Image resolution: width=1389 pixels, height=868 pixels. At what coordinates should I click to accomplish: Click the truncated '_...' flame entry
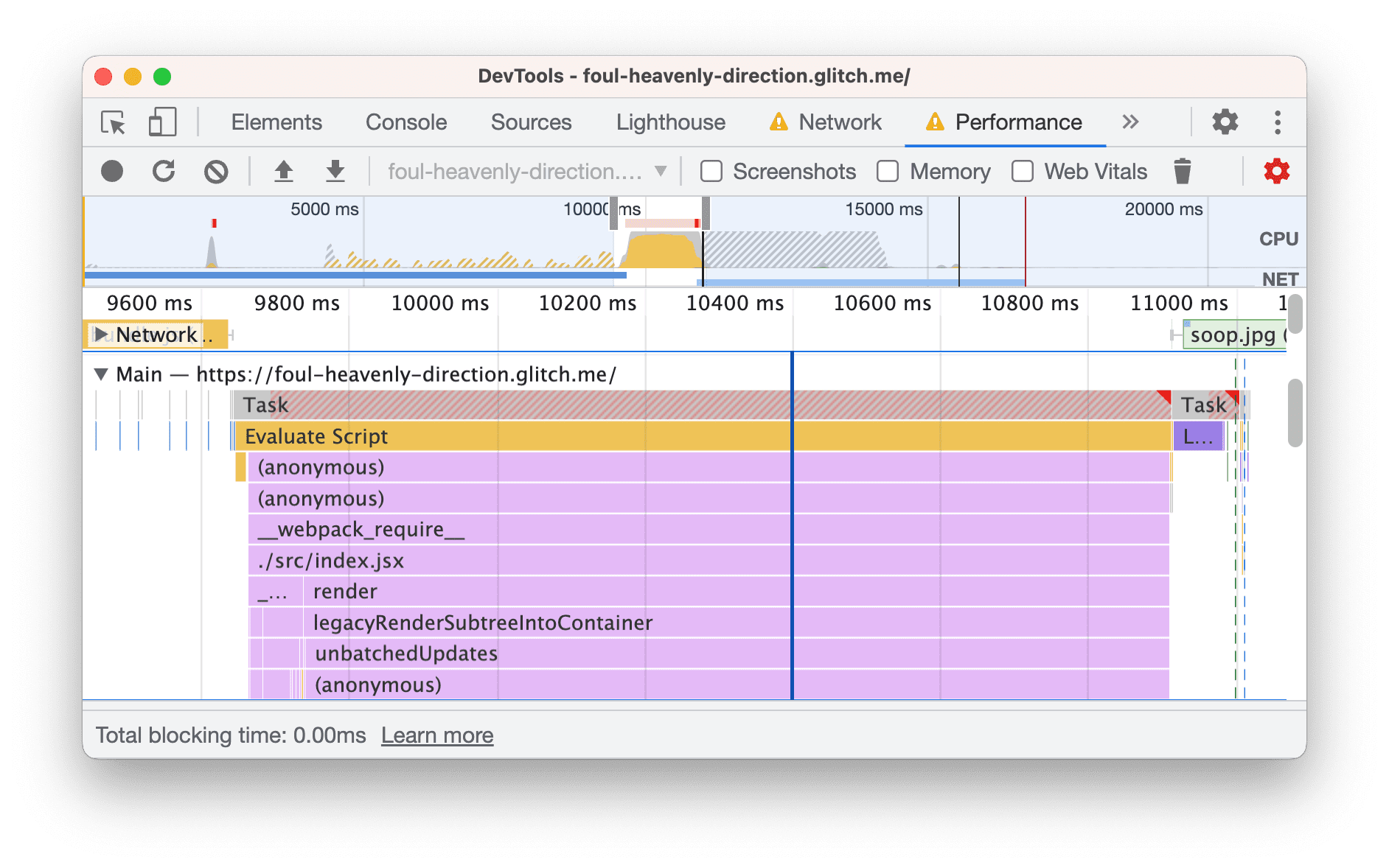(x=276, y=592)
